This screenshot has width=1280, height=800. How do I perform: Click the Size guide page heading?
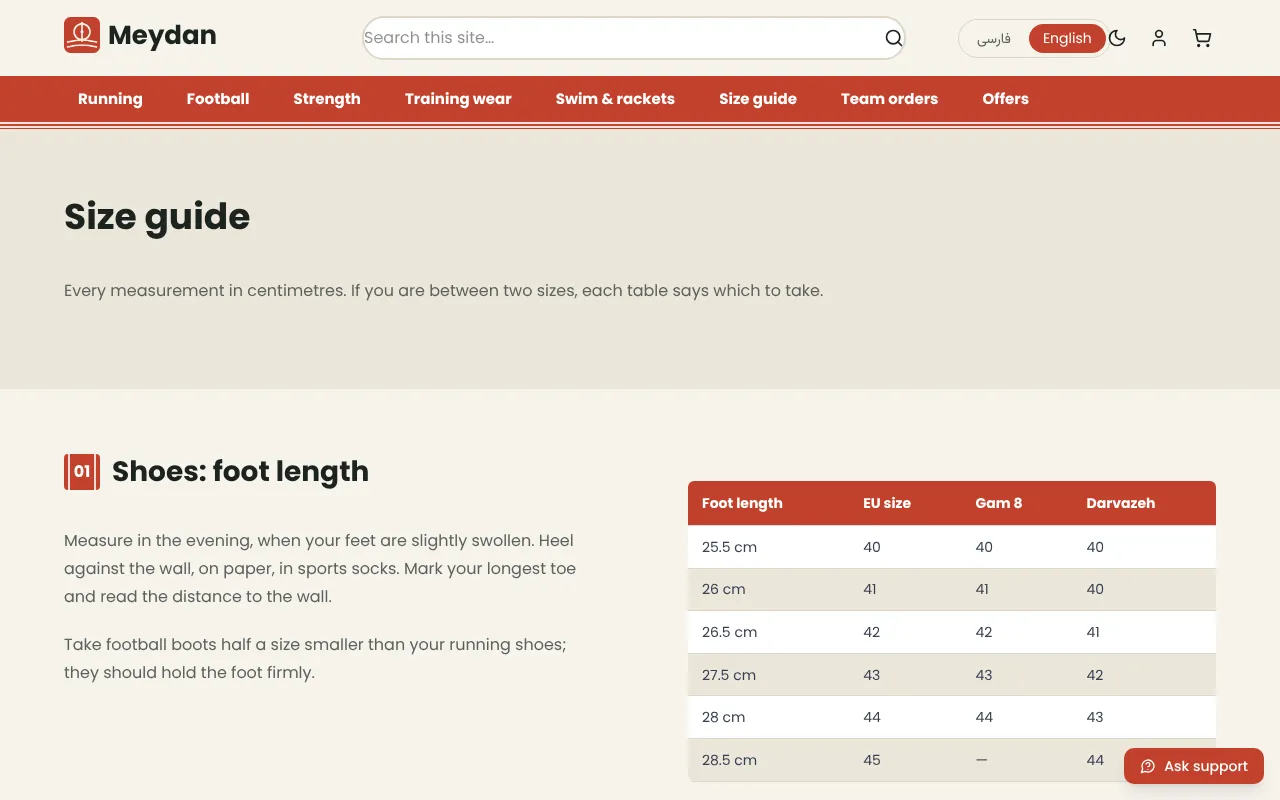coord(157,217)
